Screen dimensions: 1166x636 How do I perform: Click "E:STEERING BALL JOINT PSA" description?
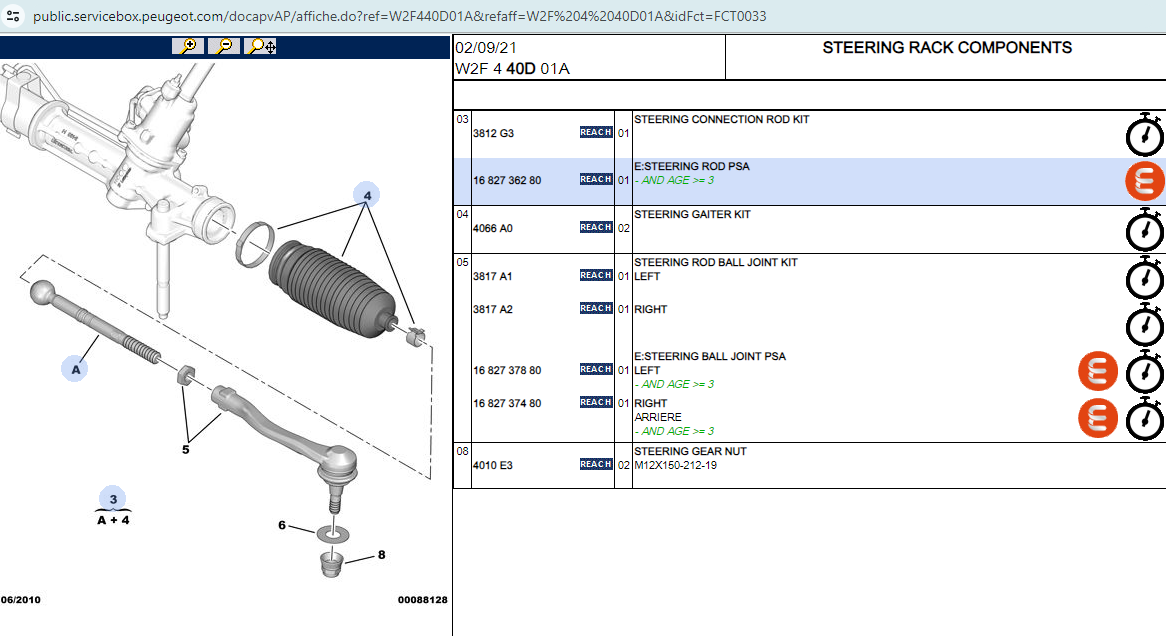coord(709,356)
